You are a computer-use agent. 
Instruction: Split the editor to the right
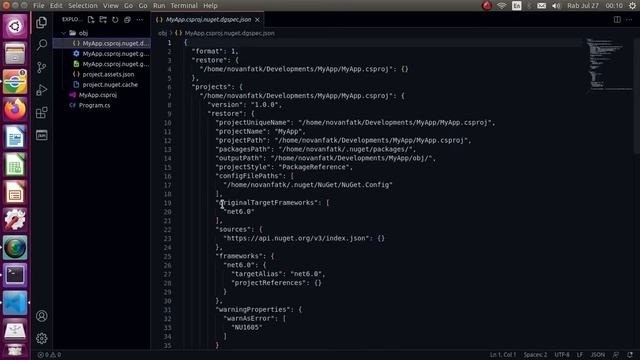click(x=617, y=20)
